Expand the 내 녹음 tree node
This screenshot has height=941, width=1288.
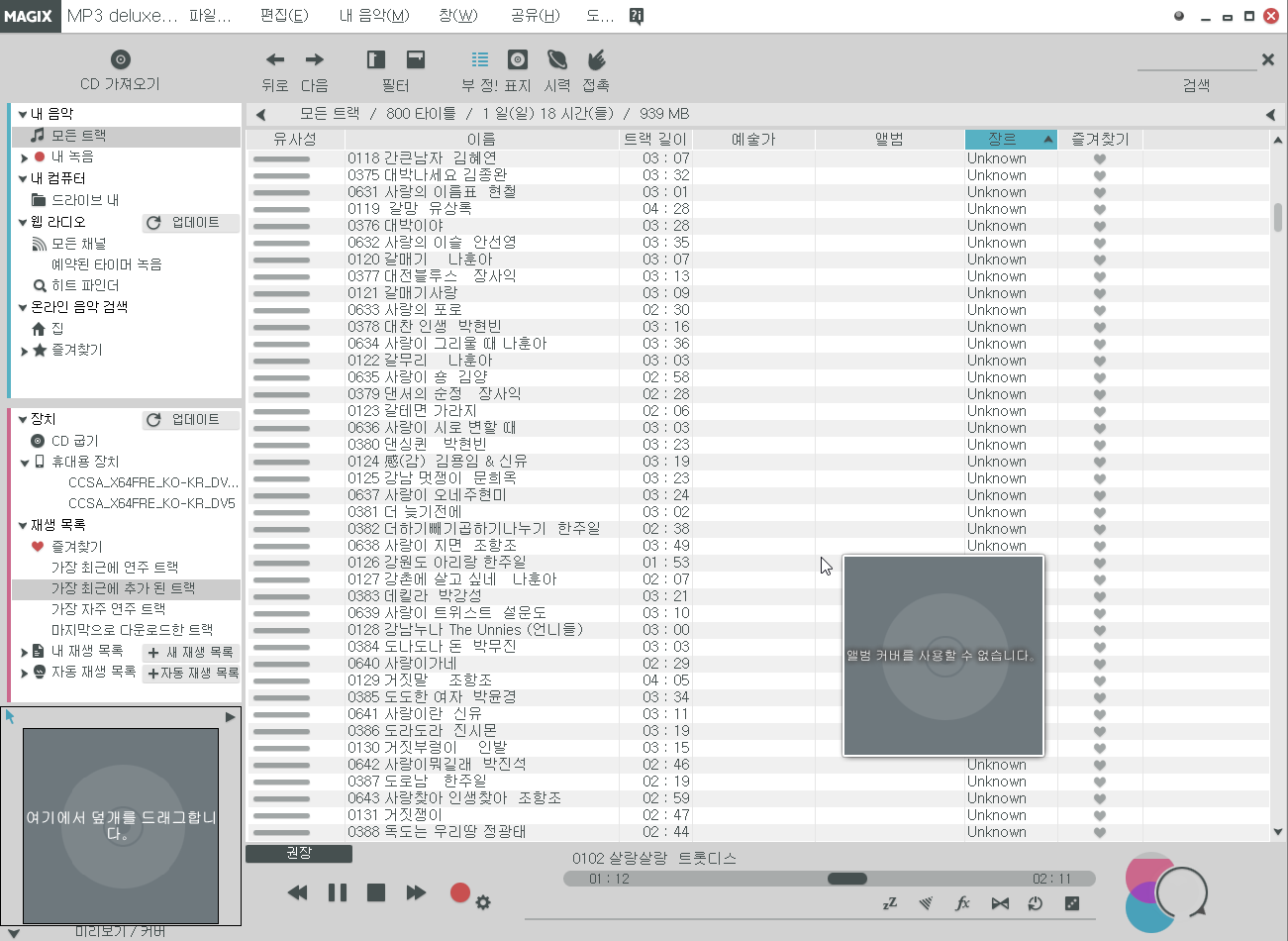click(x=25, y=157)
